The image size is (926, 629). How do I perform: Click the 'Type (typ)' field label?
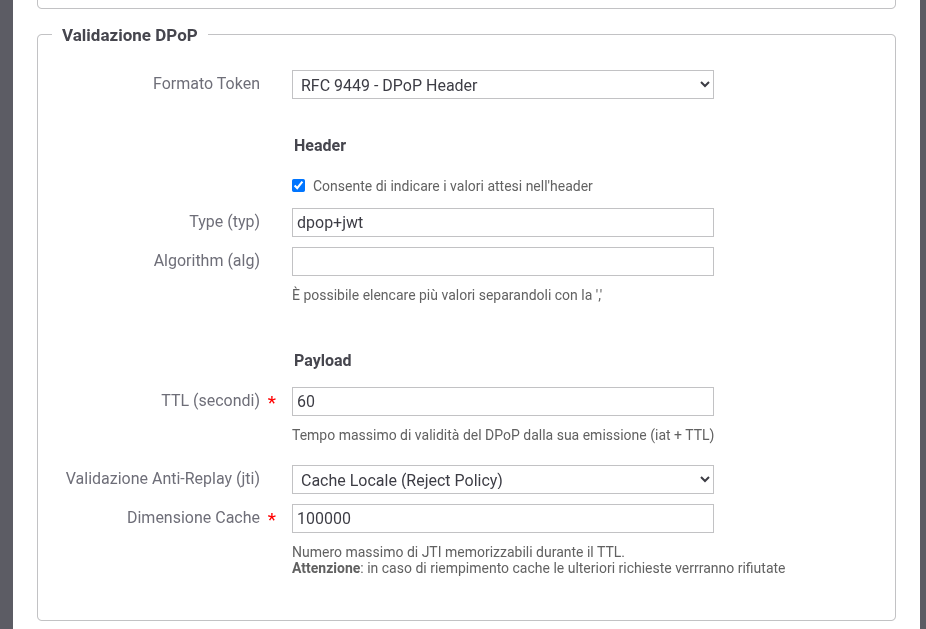point(224,222)
